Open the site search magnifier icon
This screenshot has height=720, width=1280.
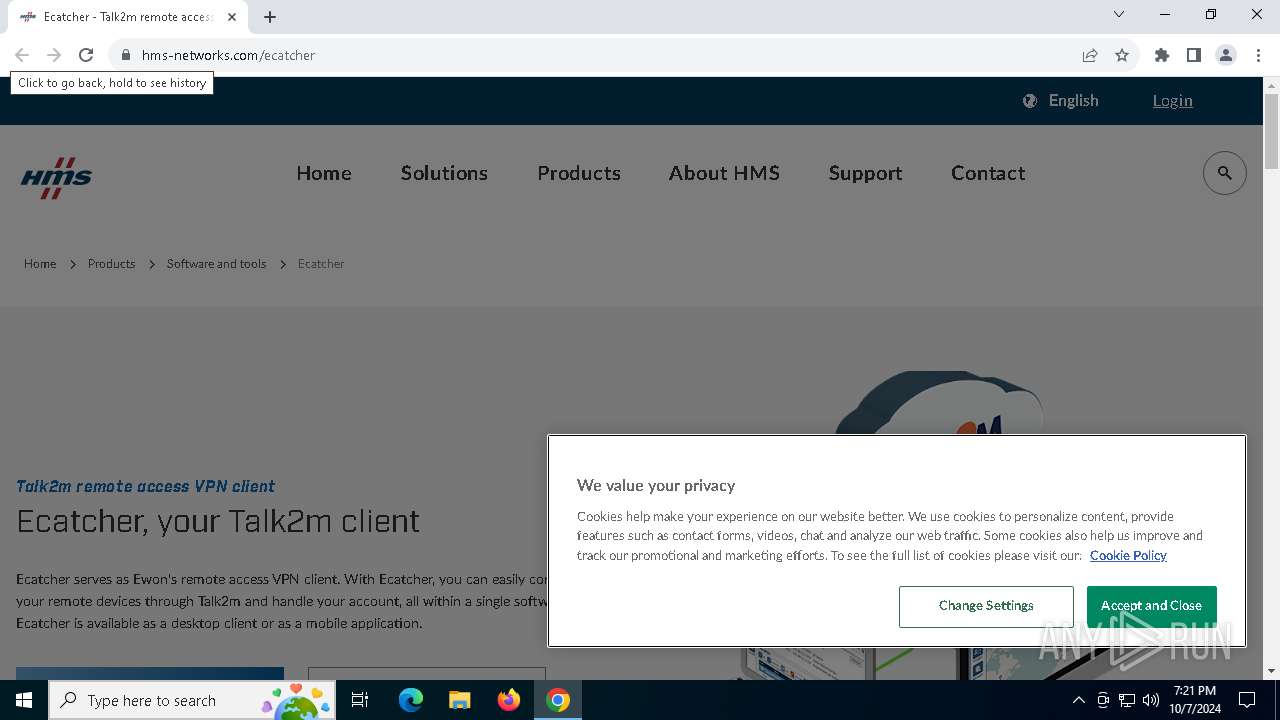(1225, 173)
